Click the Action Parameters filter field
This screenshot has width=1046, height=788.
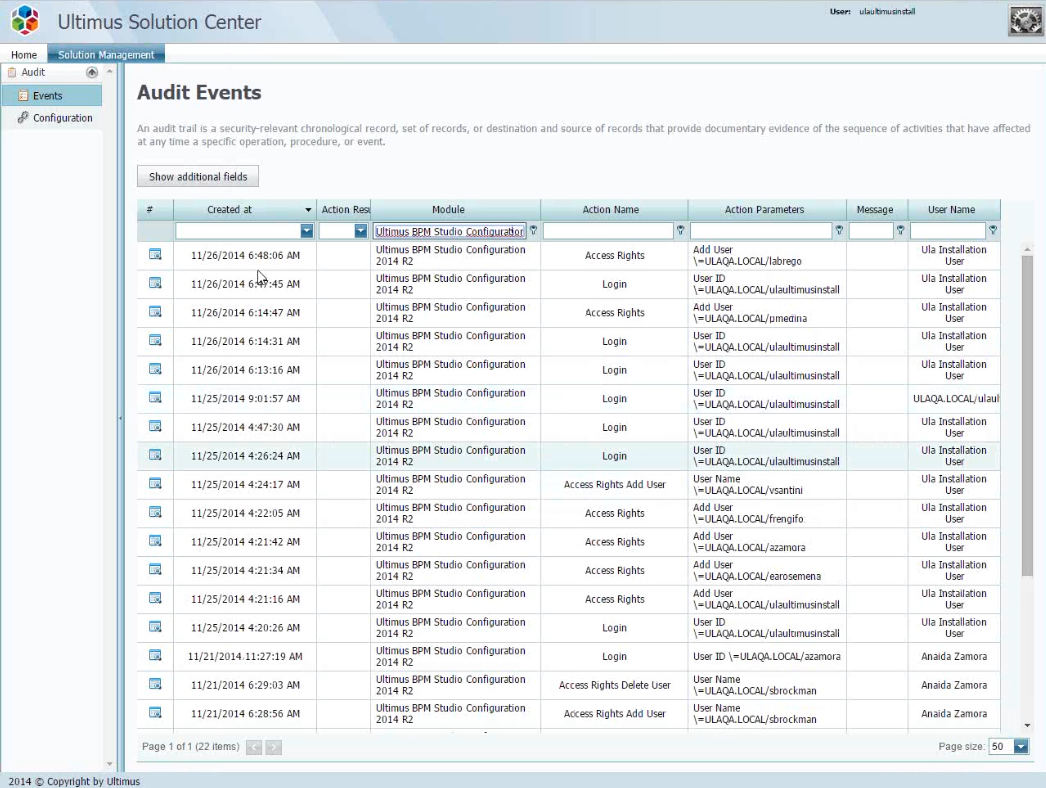[x=761, y=231]
